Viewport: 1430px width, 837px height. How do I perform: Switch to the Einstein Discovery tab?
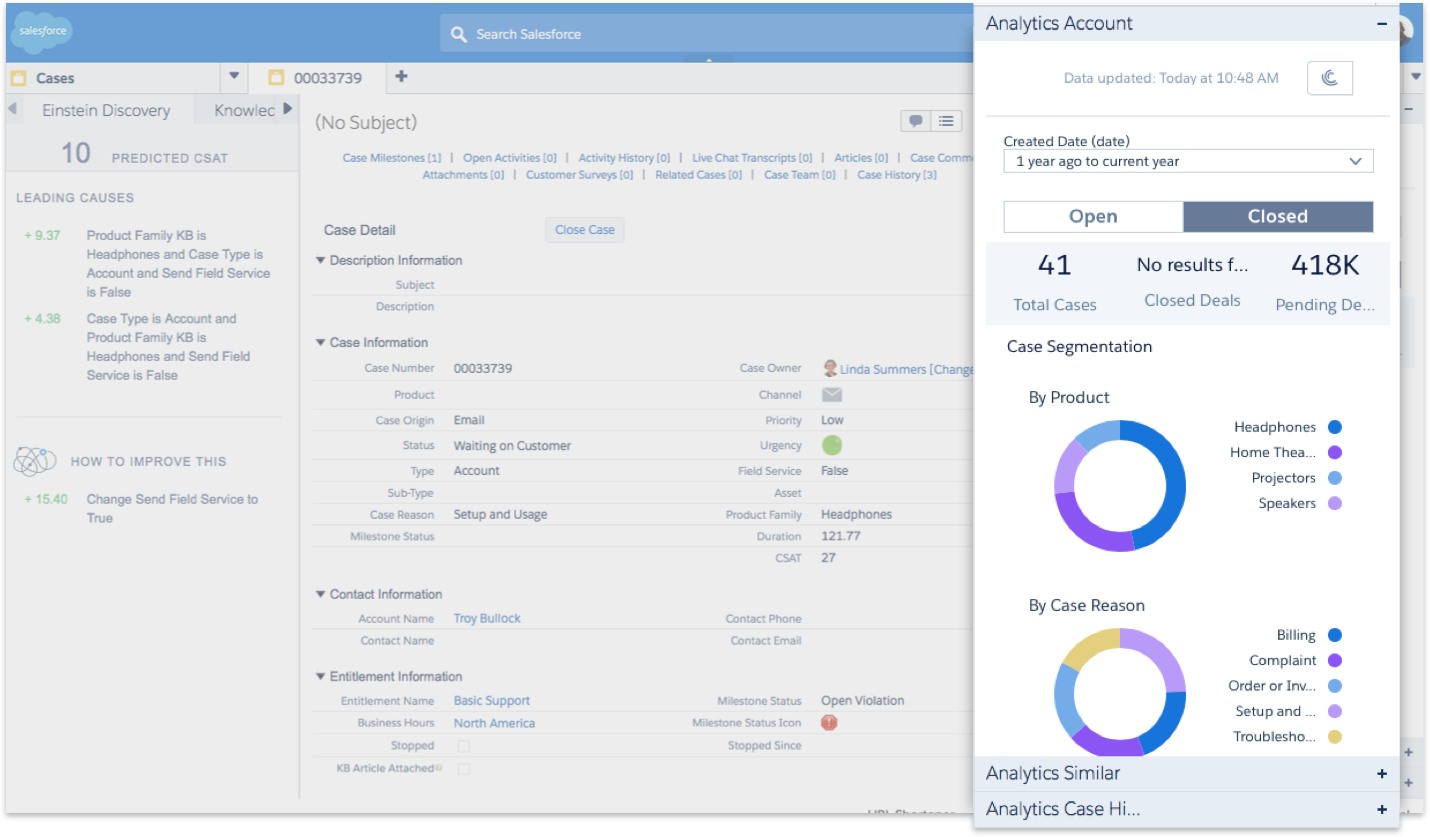(106, 110)
